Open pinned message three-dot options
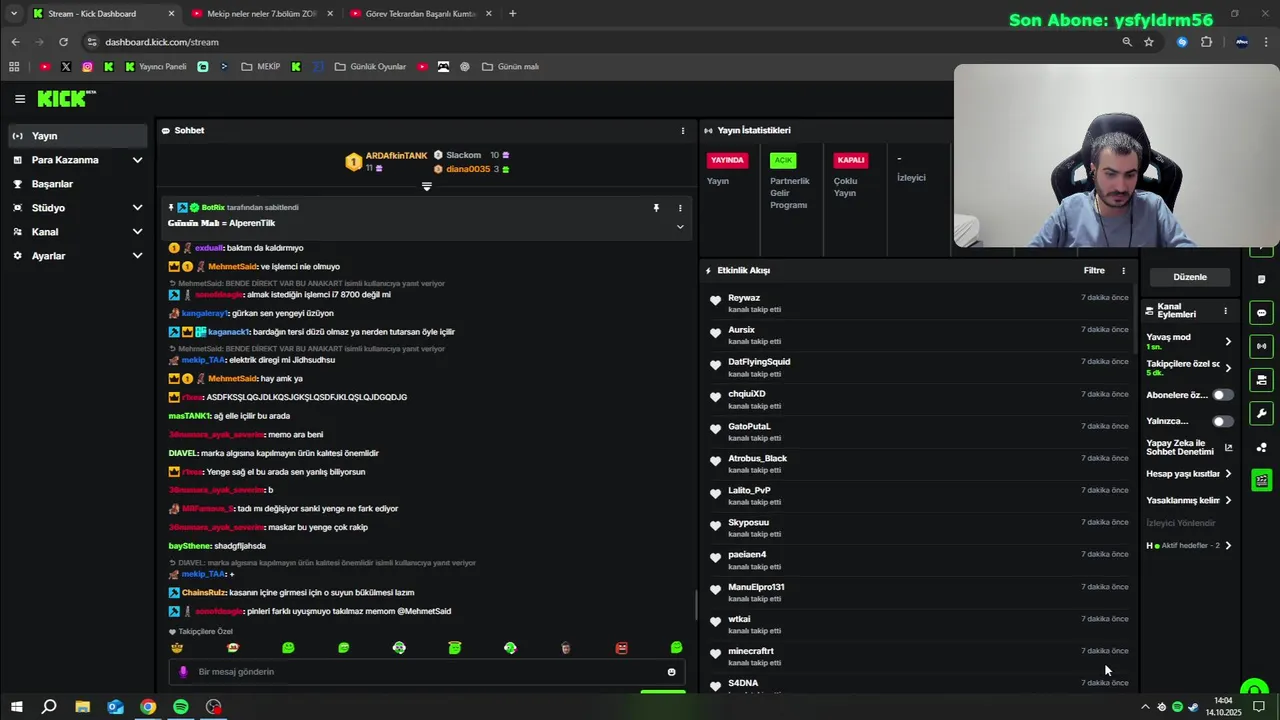Screen dimensions: 1280x720 point(680,208)
